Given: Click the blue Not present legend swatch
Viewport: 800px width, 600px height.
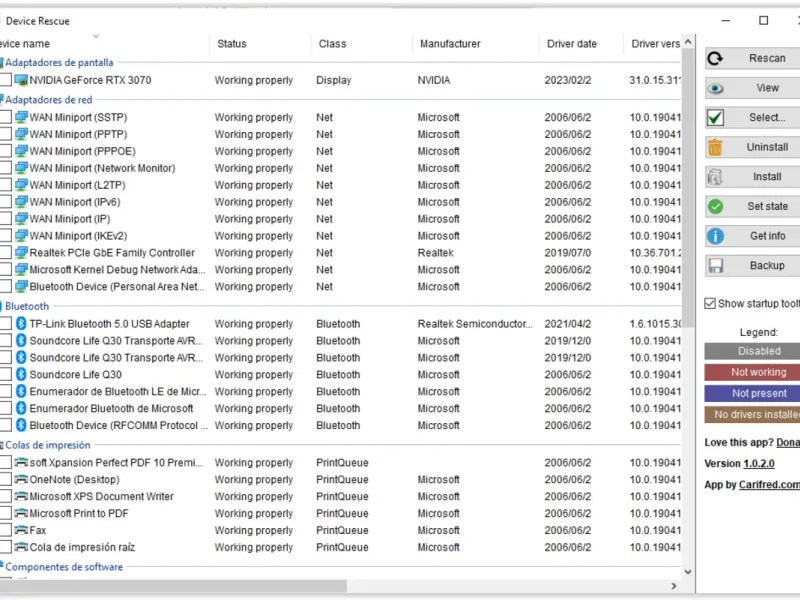Looking at the screenshot, I should coord(752,393).
